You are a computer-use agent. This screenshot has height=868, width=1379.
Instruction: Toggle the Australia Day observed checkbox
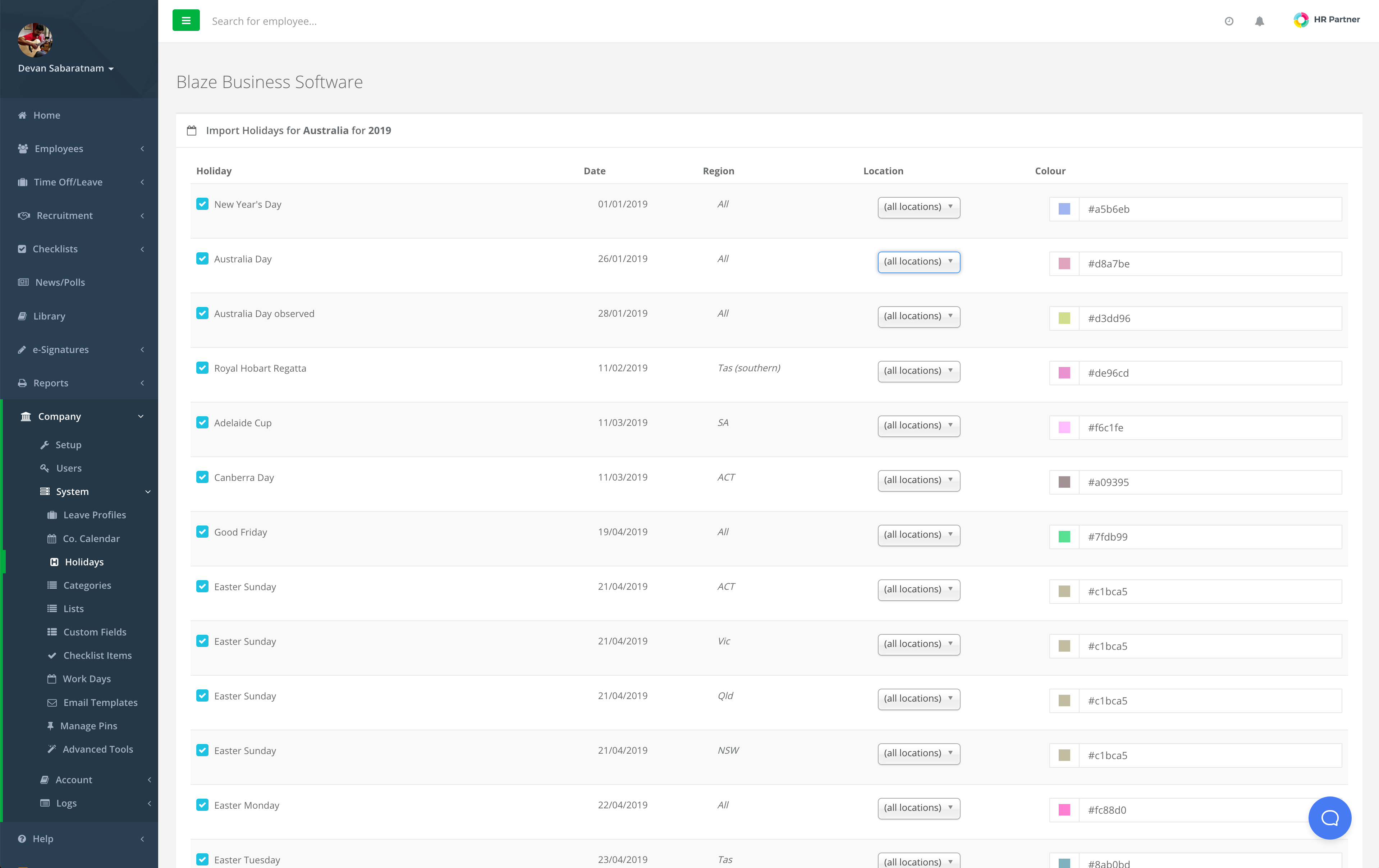point(202,313)
